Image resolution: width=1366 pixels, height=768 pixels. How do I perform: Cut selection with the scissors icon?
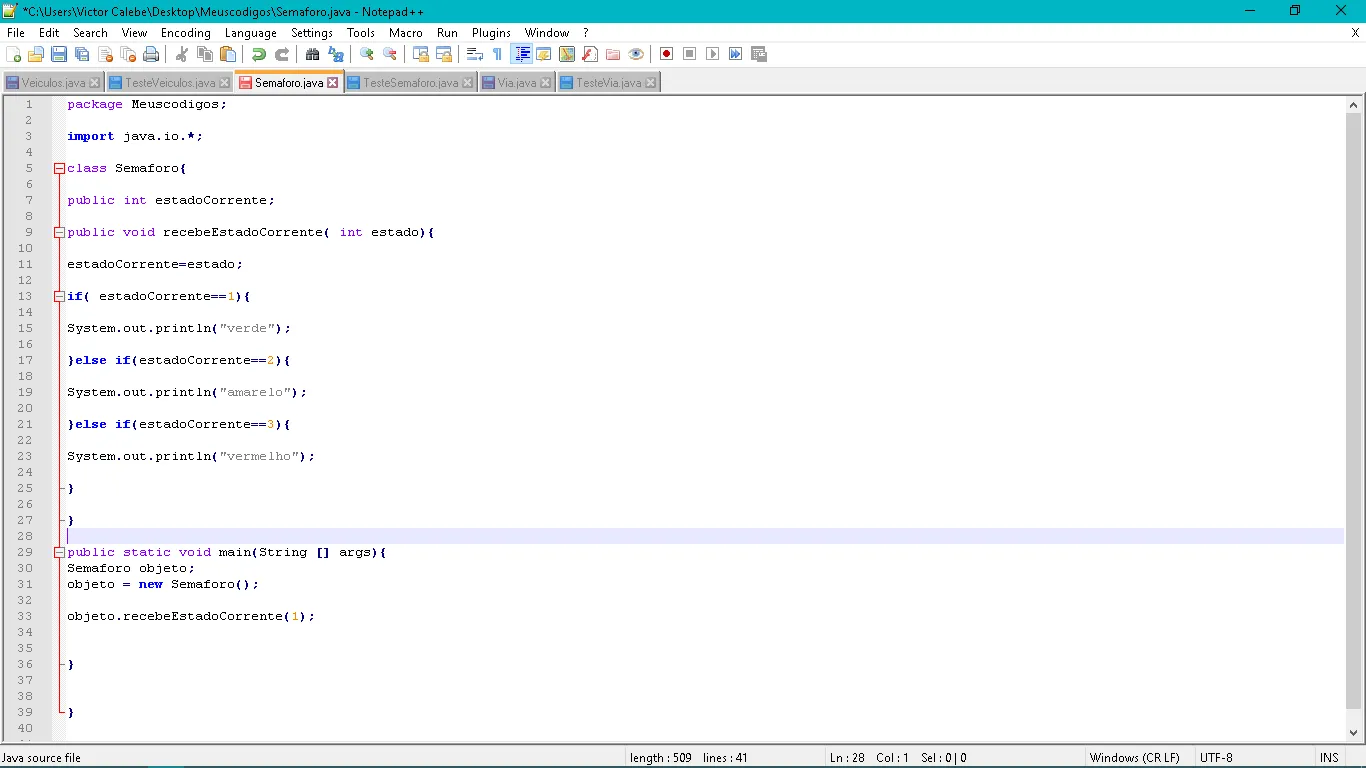coord(182,54)
